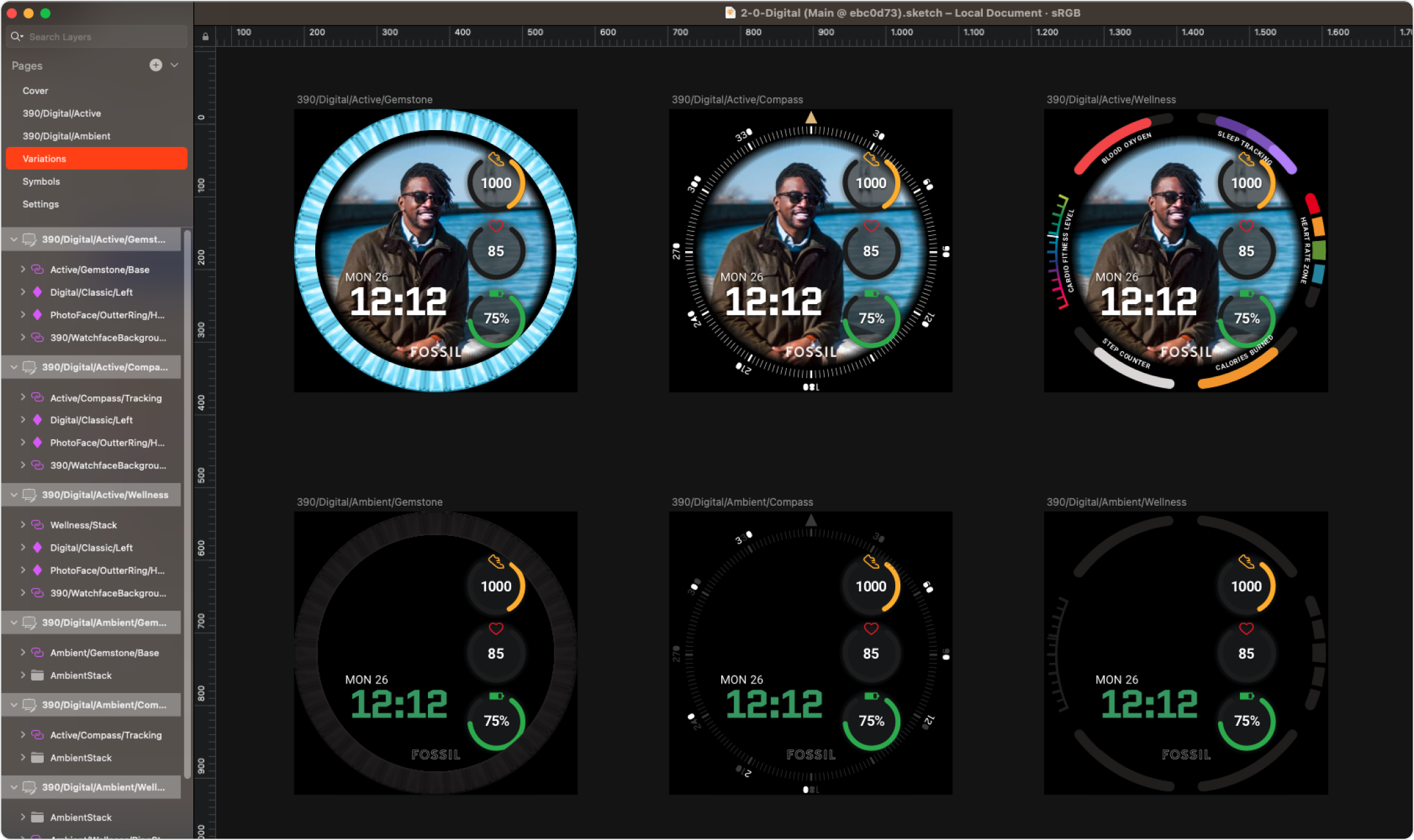1414x840 pixels.
Task: Click the Pages panel header label
Action: coord(27,66)
